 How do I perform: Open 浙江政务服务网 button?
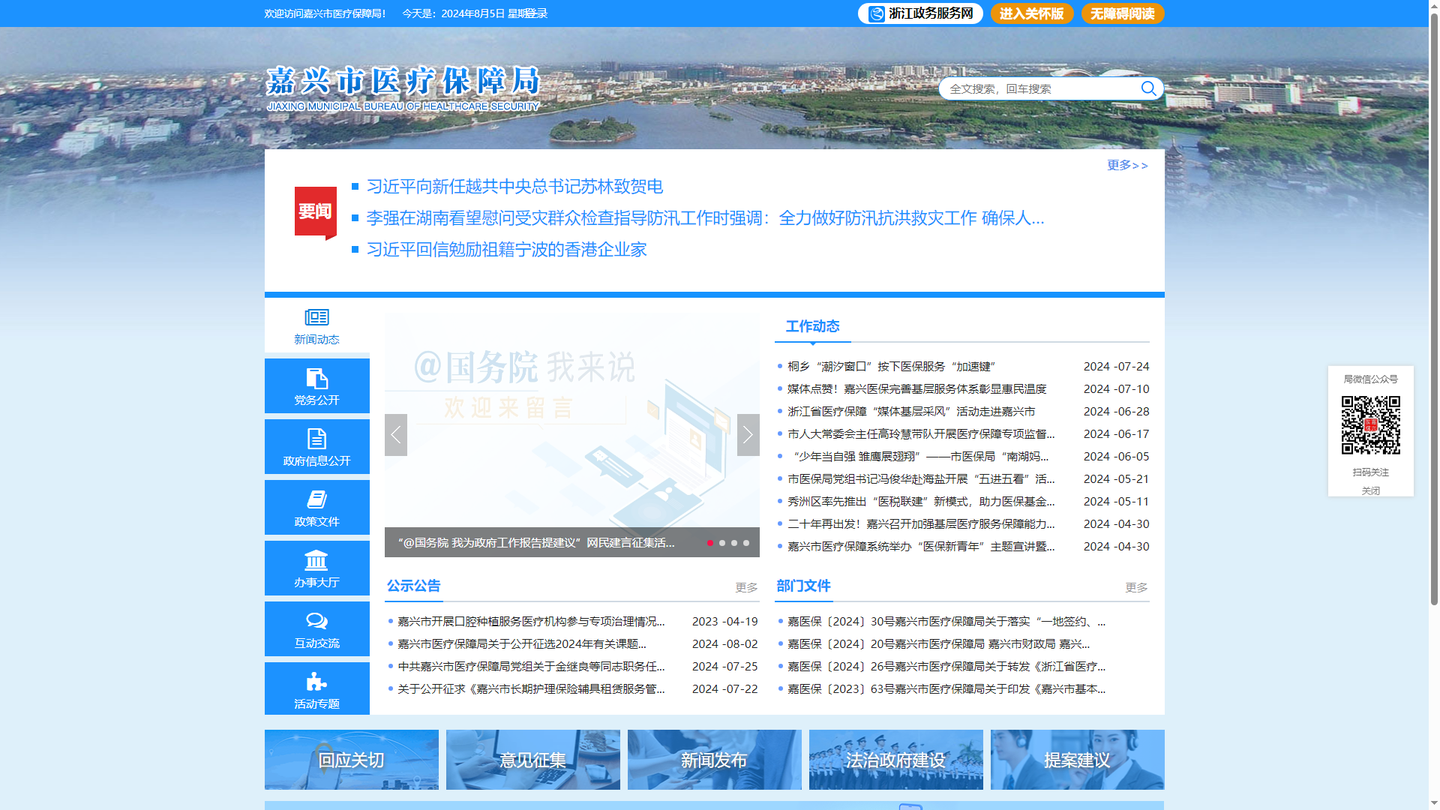[x=921, y=13]
